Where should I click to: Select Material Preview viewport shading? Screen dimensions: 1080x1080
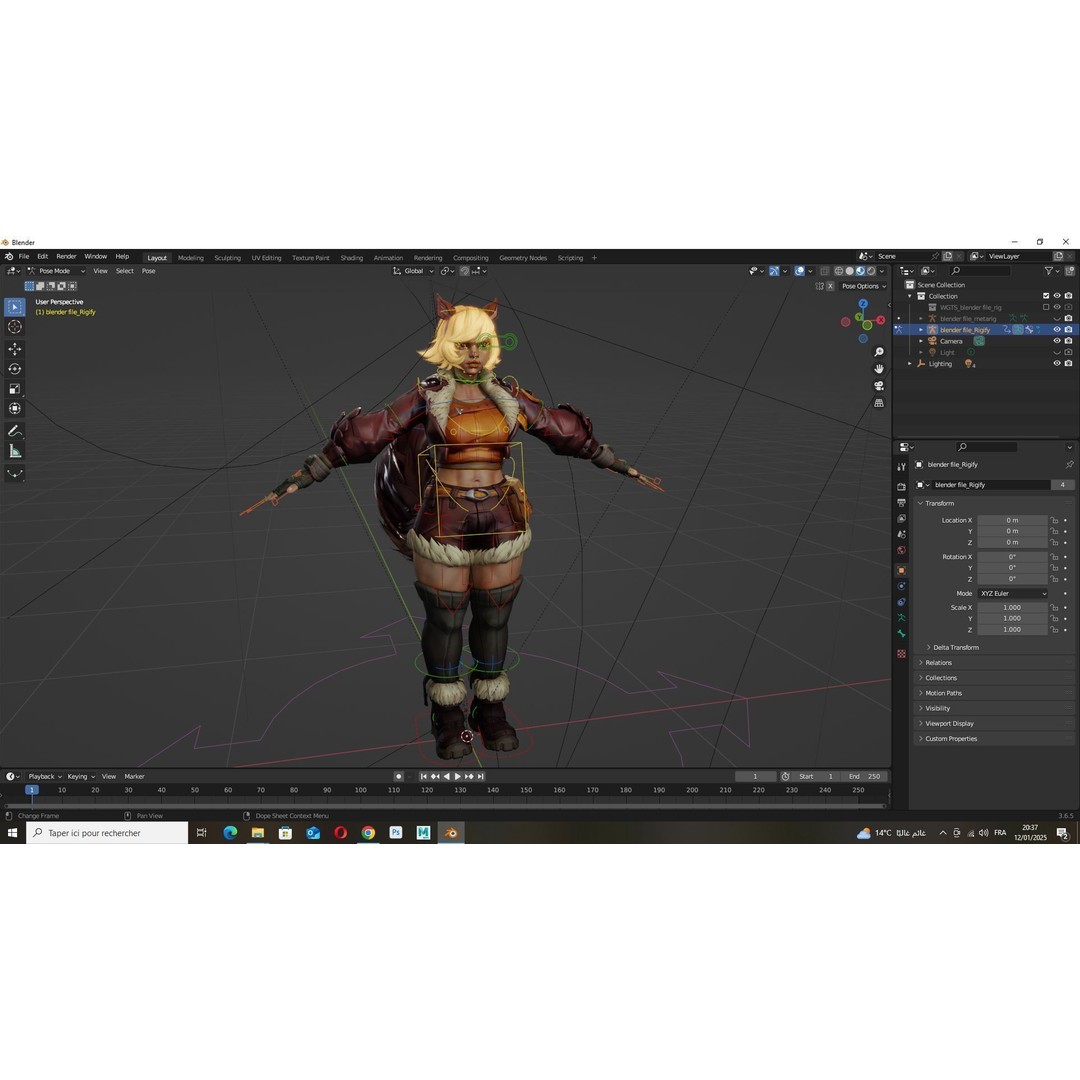coord(860,271)
